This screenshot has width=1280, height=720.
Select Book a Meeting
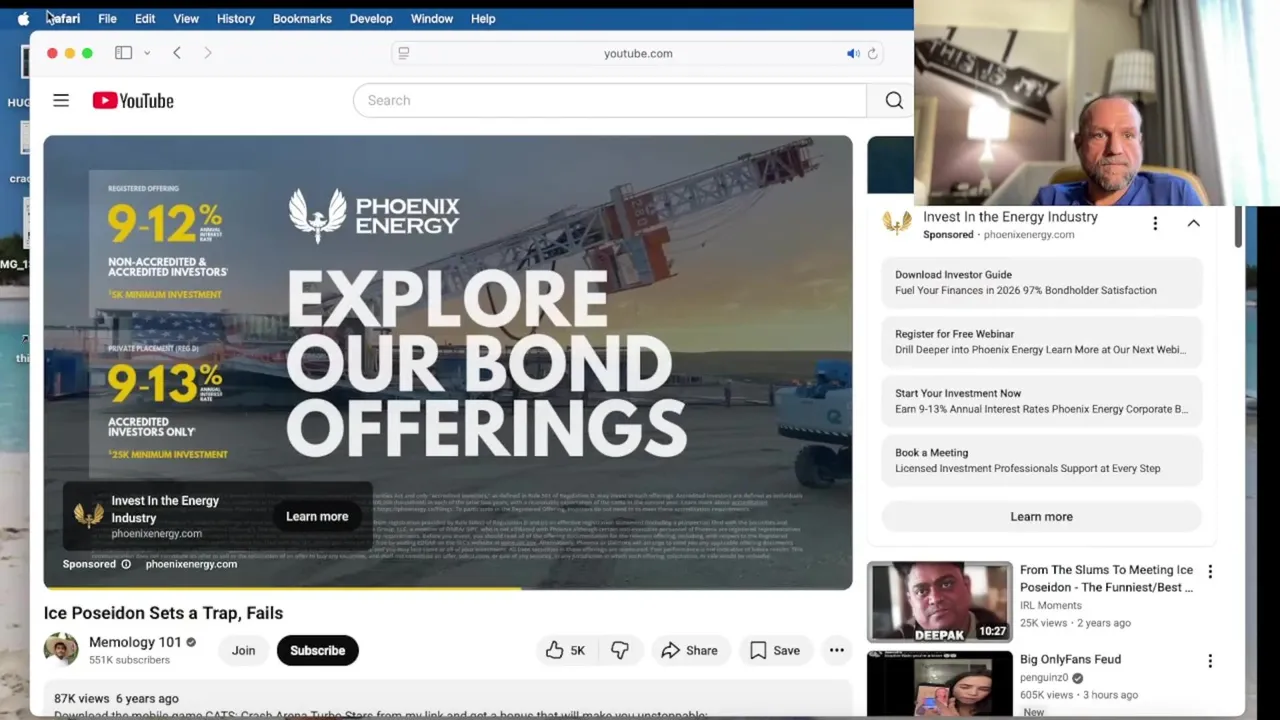1041,460
